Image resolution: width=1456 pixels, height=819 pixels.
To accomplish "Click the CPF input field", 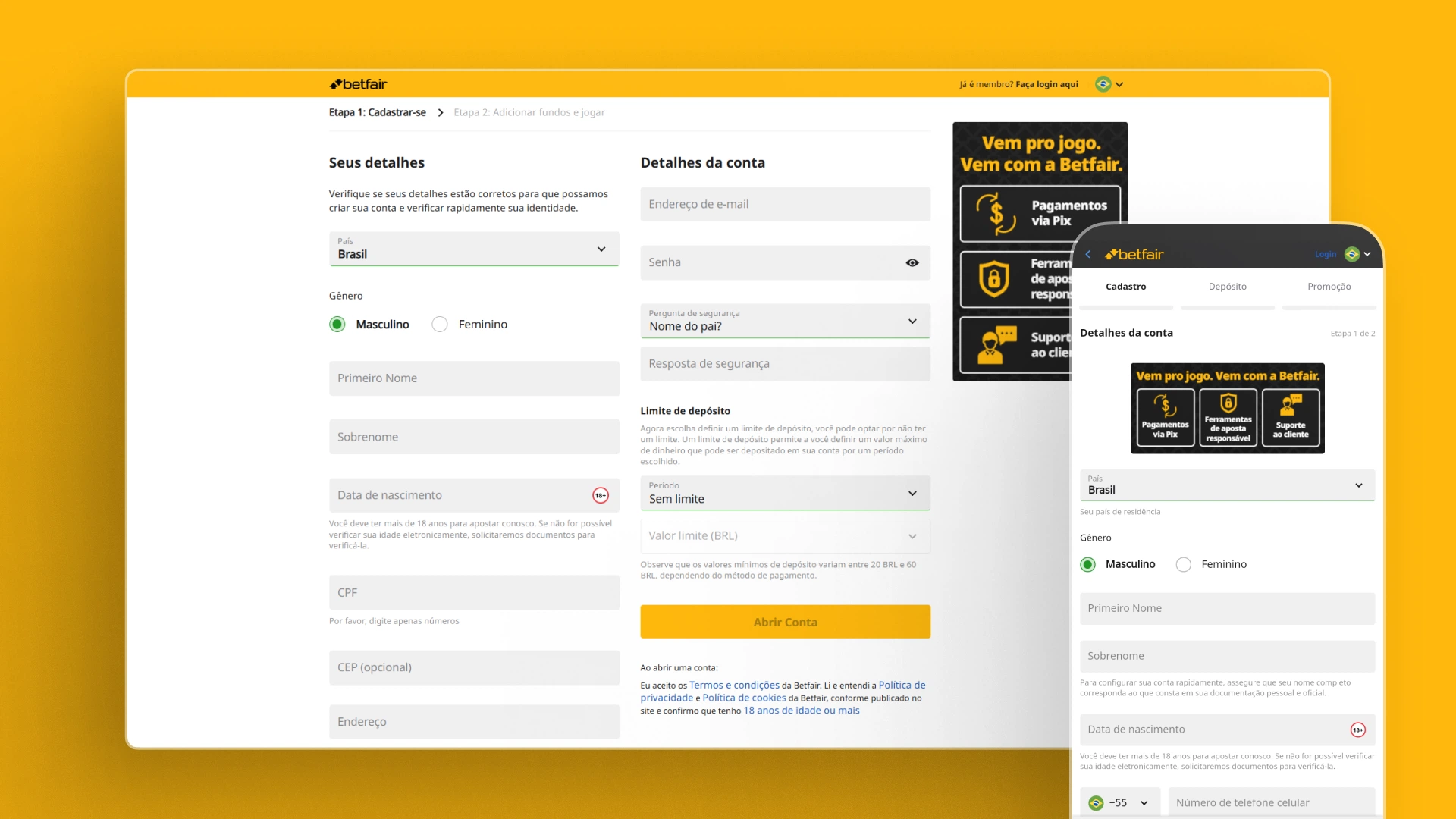I will [x=473, y=592].
